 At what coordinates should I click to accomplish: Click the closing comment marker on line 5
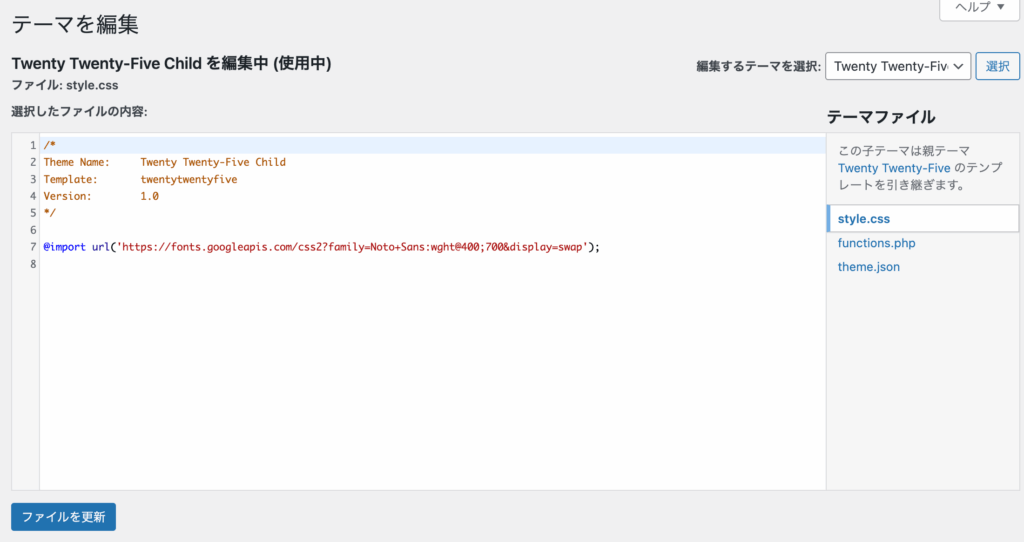tap(50, 213)
